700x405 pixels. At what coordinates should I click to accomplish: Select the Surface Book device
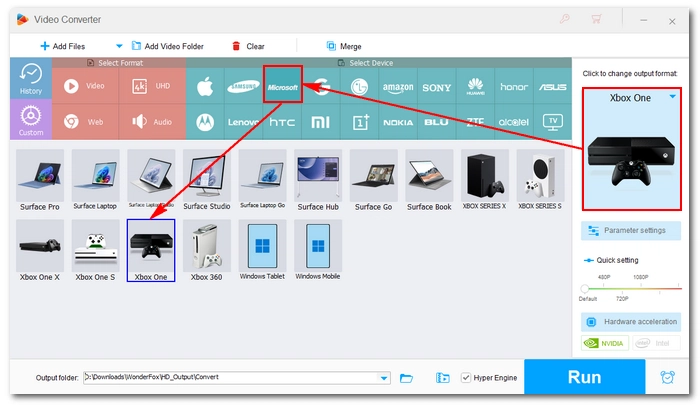point(429,180)
